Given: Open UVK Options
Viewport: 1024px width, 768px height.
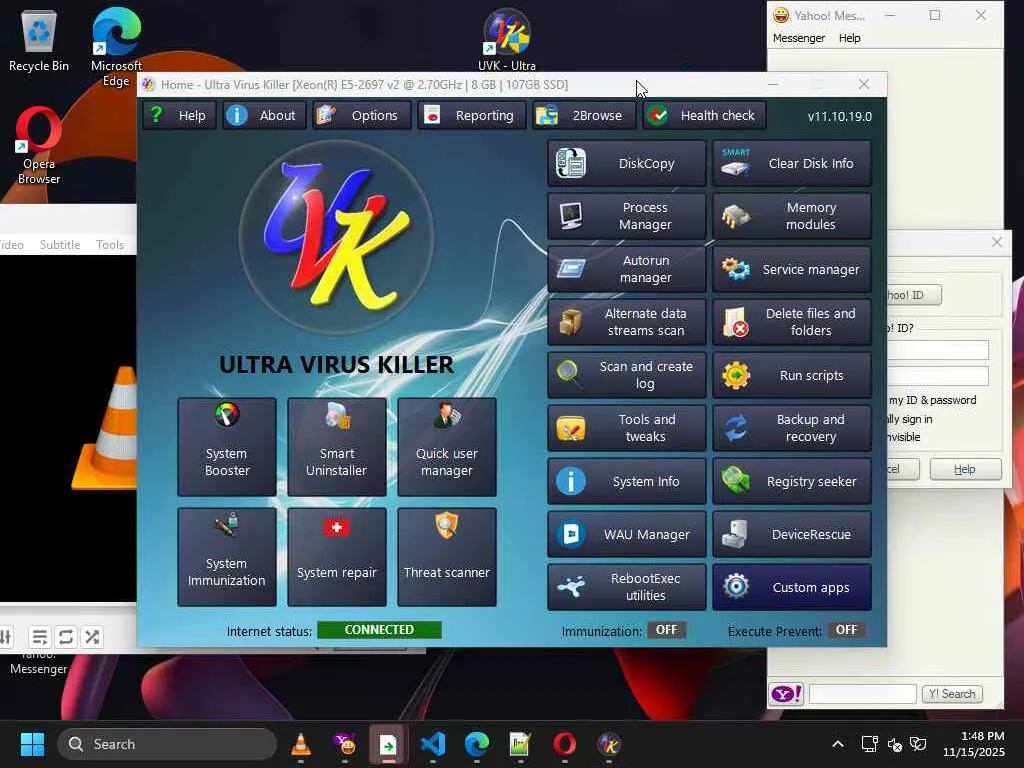Looking at the screenshot, I should [x=362, y=116].
